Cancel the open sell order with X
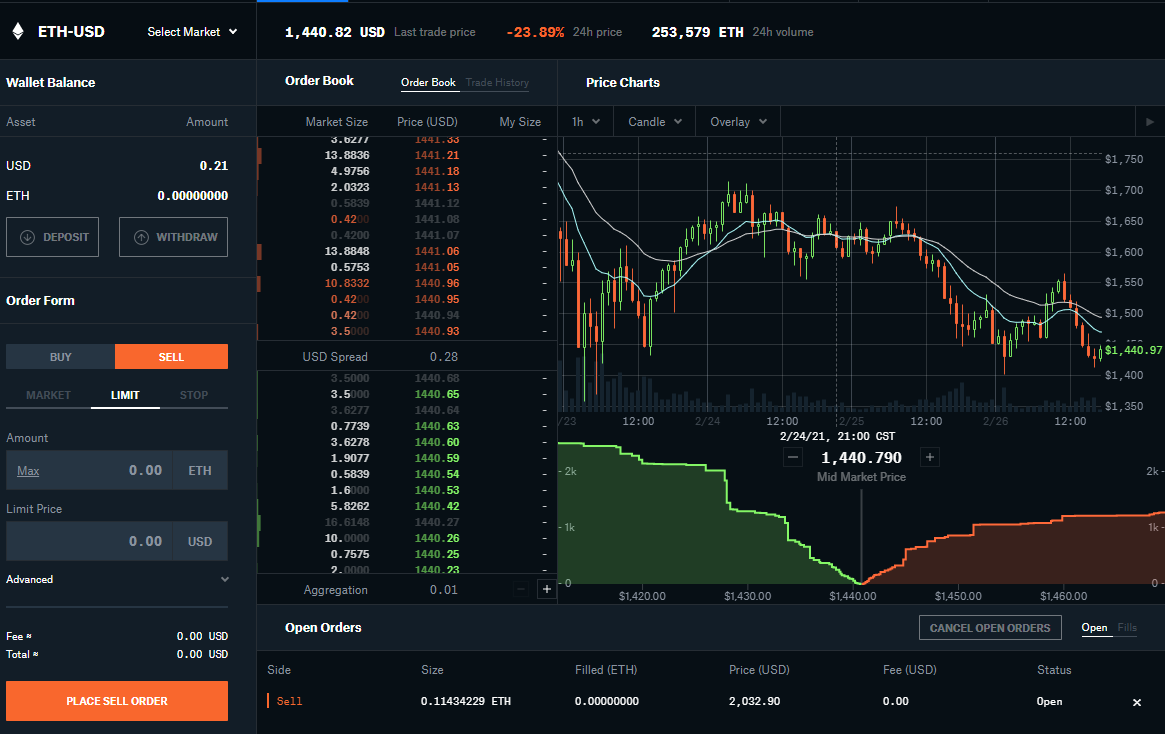1165x734 pixels. [x=1137, y=702]
